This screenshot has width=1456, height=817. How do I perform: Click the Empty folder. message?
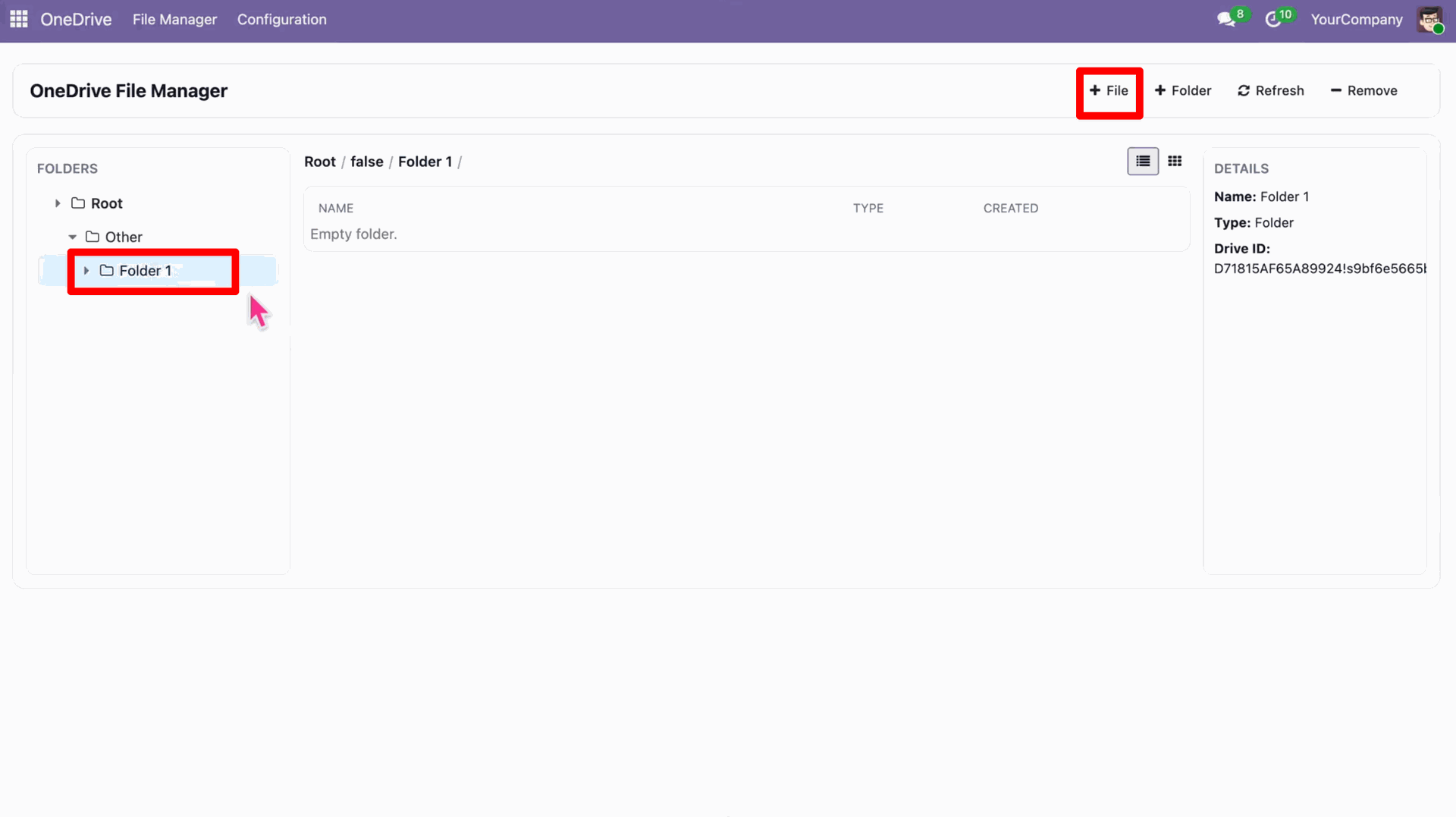353,234
